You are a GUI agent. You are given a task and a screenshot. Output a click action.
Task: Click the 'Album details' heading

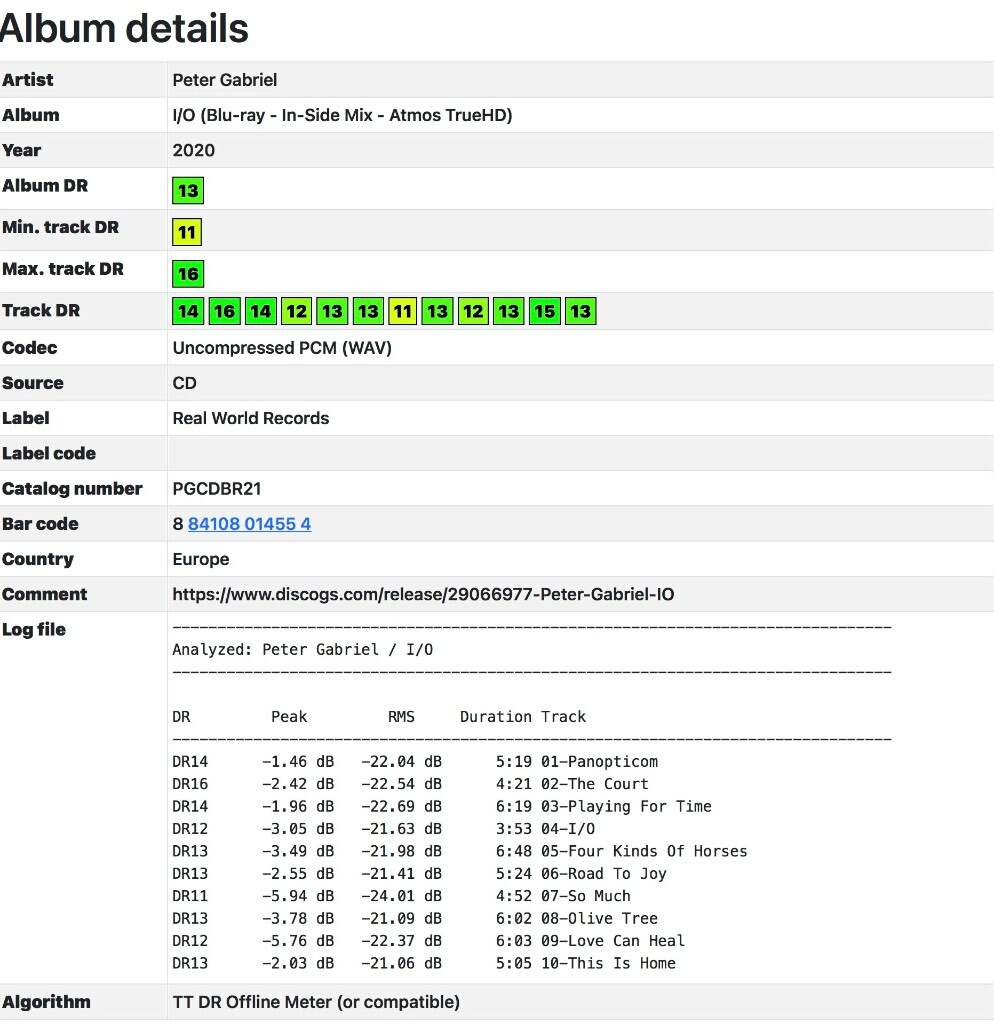pyautogui.click(x=124, y=28)
